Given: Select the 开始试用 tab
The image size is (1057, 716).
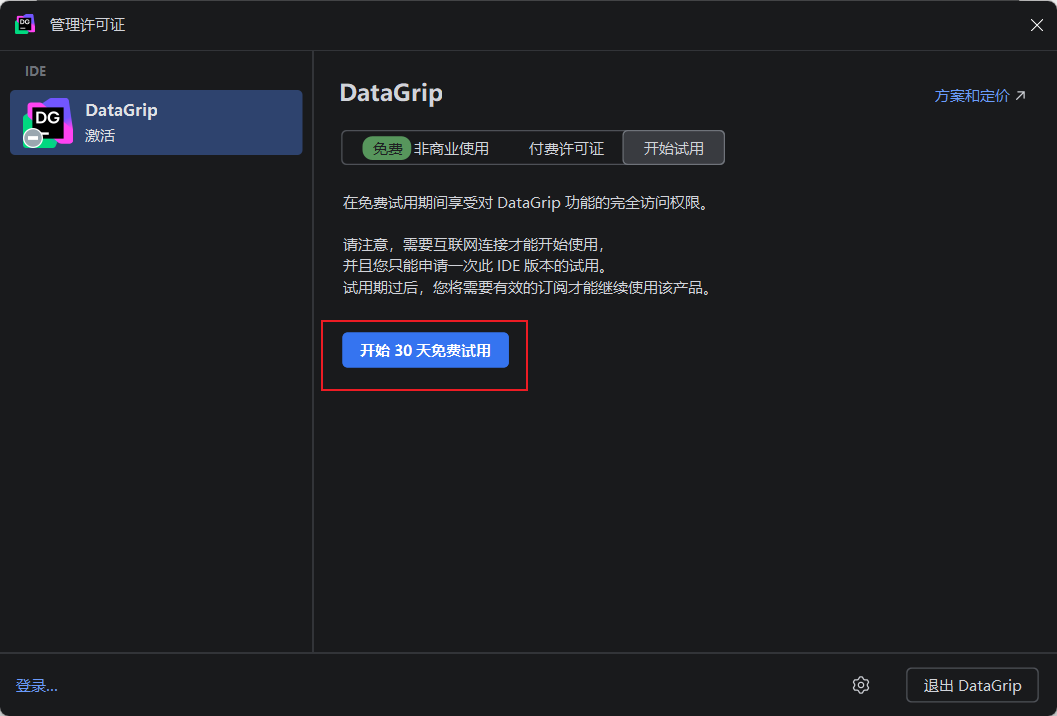Looking at the screenshot, I should 673,148.
